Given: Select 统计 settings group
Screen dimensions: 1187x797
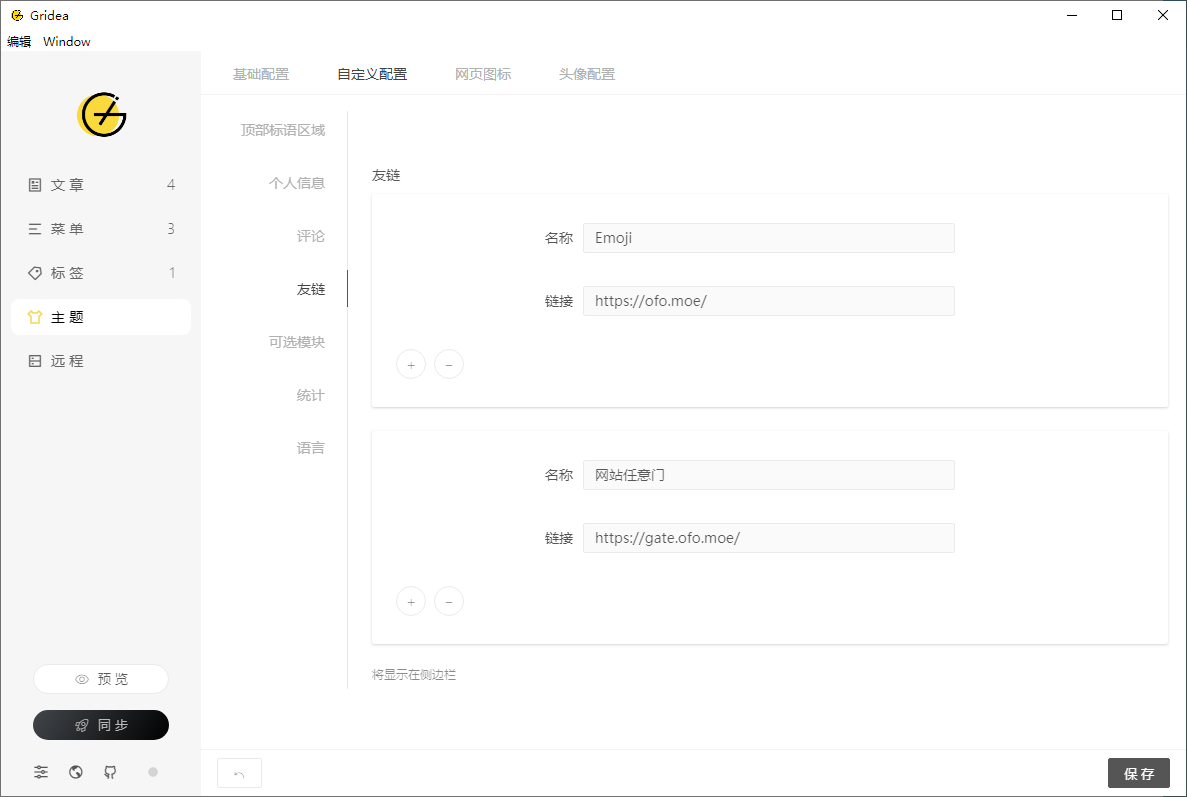Looking at the screenshot, I should [311, 395].
